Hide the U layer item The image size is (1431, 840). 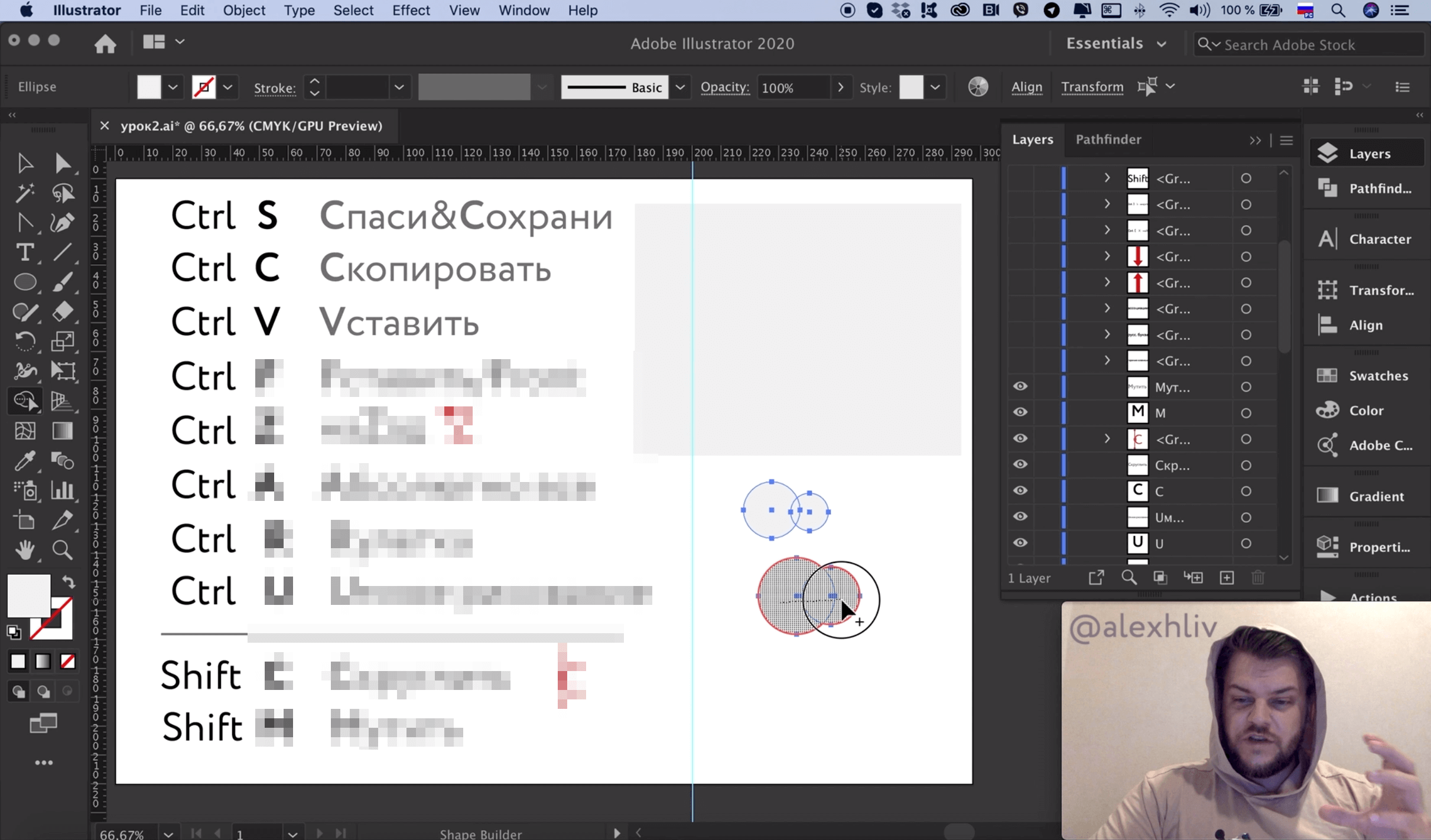tap(1020, 543)
